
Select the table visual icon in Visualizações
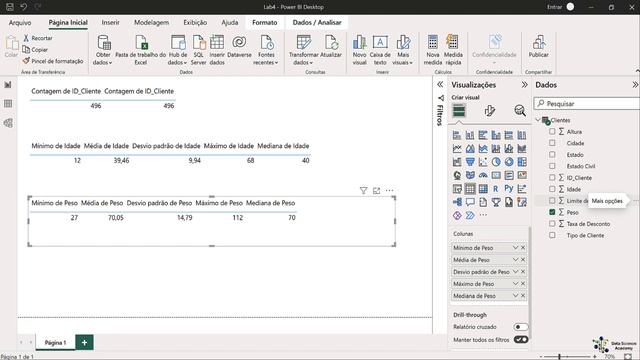coord(470,189)
